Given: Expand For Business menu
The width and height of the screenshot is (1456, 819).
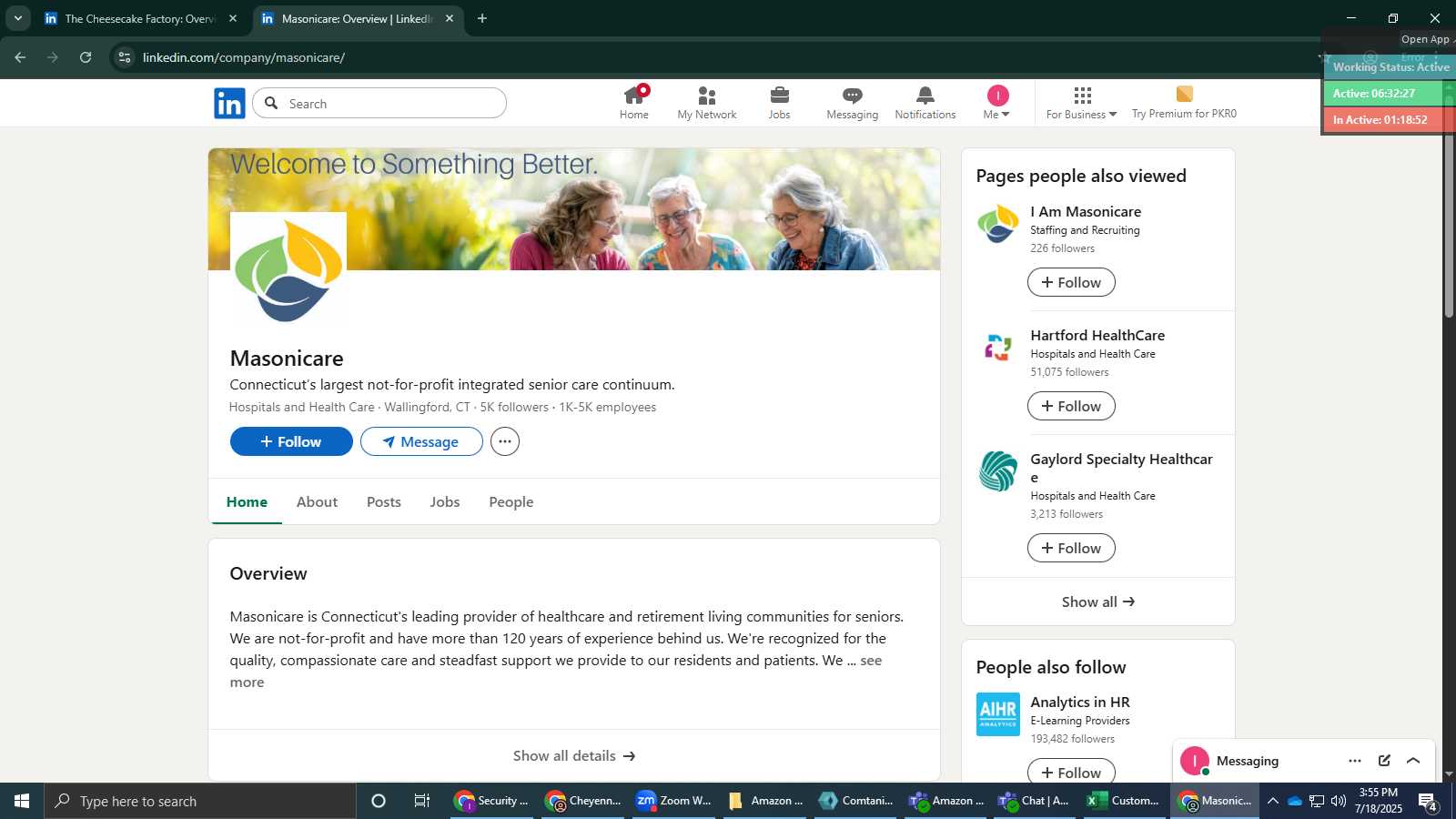Looking at the screenshot, I should click(x=1081, y=103).
